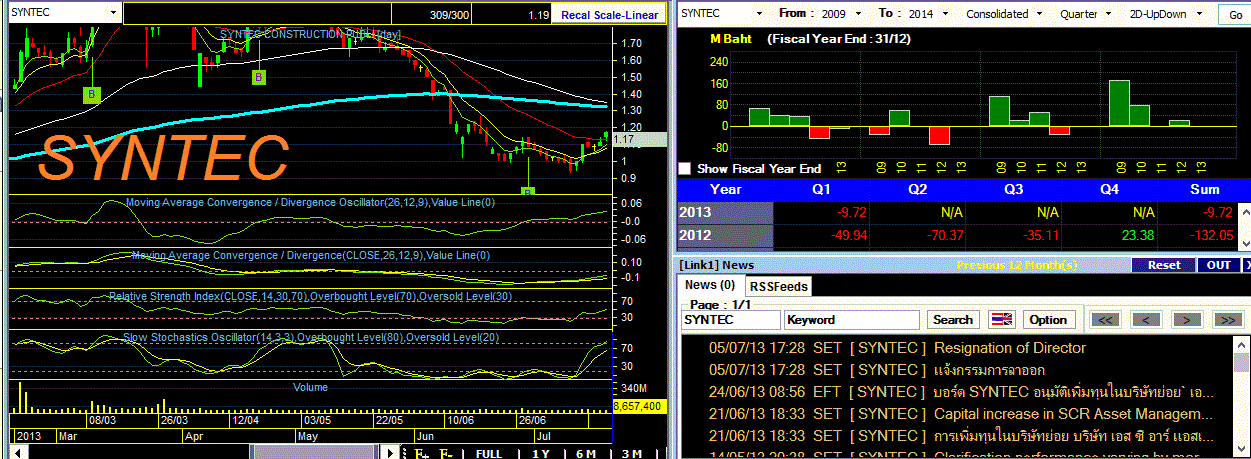Screen dimensions: 1251x459
Task: Click the Slow Stochastics Oscillator indicator title
Action: click(x=311, y=337)
